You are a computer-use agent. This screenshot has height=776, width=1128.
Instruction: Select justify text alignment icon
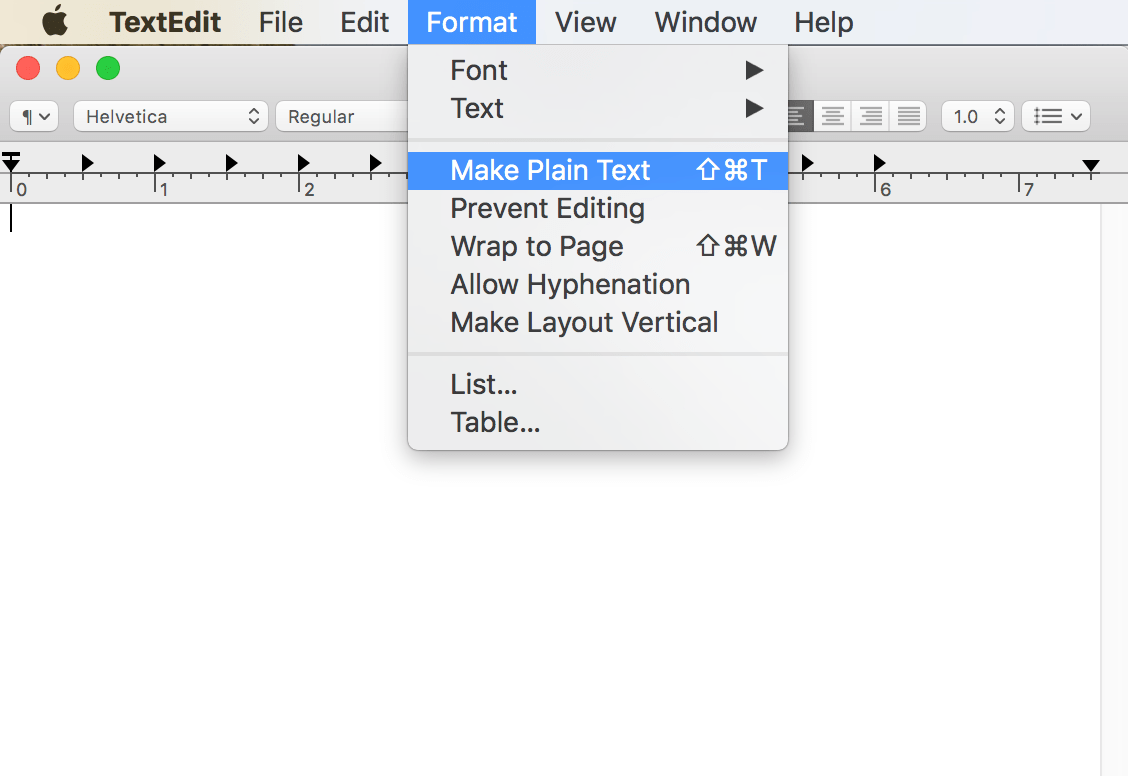coord(908,117)
